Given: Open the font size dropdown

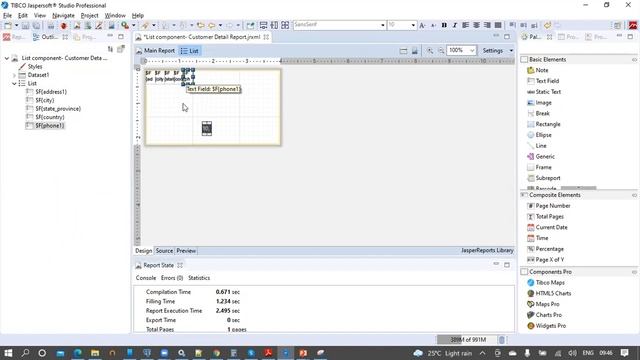Looking at the screenshot, I should (x=413, y=25).
